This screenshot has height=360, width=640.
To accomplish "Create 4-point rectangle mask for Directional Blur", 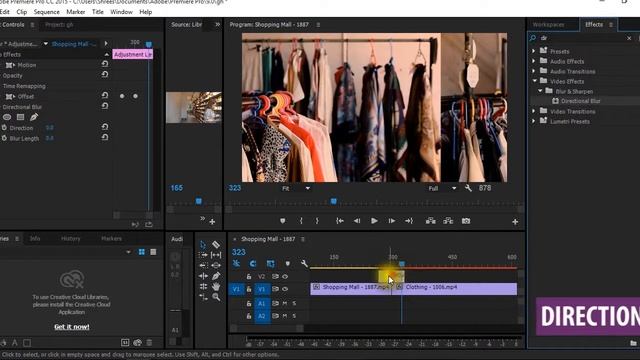I will click(20, 117).
